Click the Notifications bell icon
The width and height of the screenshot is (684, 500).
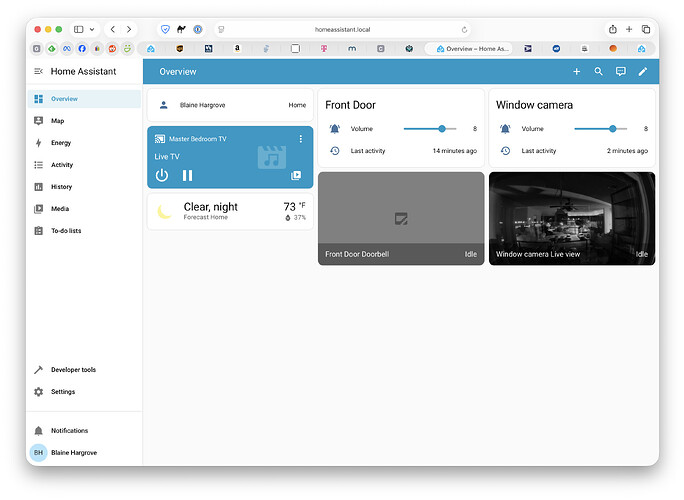(38, 431)
